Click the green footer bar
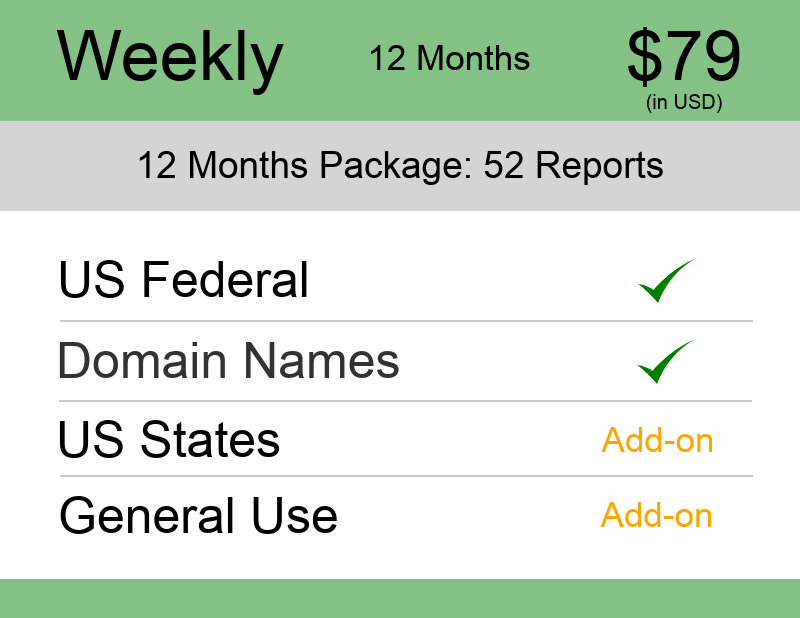 (x=400, y=597)
